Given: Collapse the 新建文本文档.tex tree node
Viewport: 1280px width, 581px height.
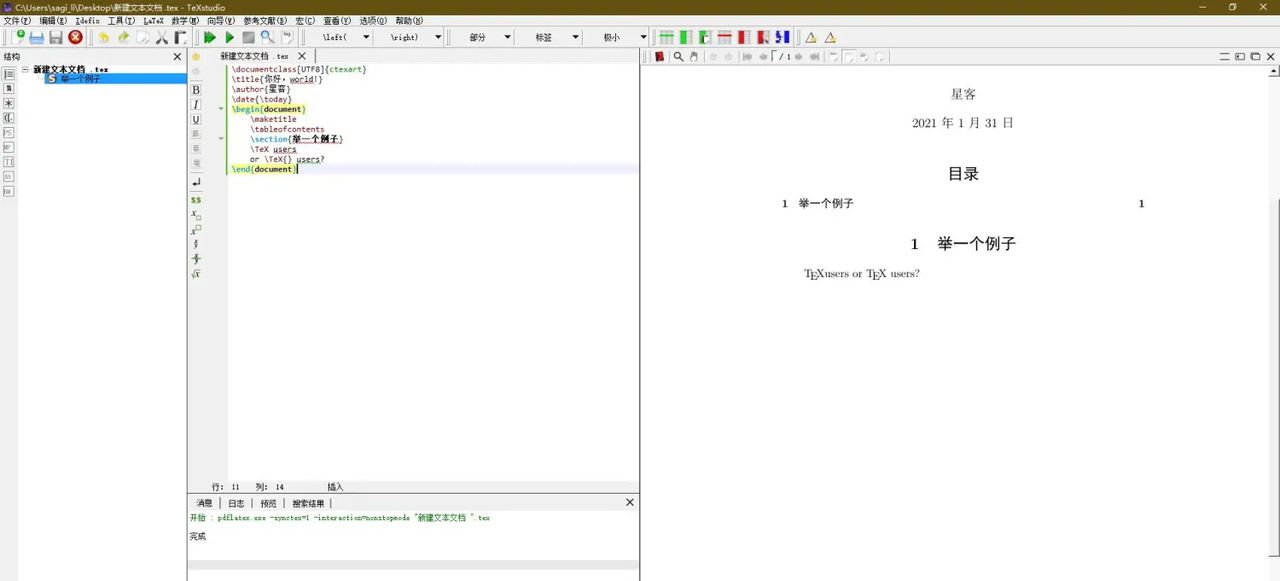Looking at the screenshot, I should coord(27,70).
